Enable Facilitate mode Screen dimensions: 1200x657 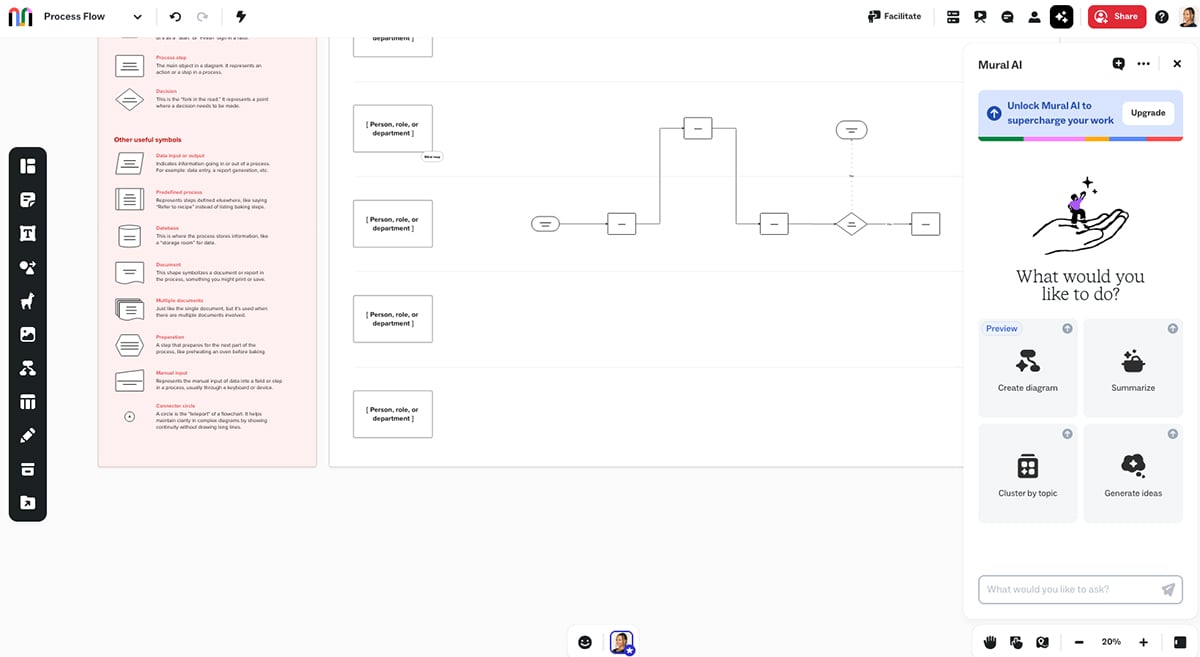click(x=893, y=16)
